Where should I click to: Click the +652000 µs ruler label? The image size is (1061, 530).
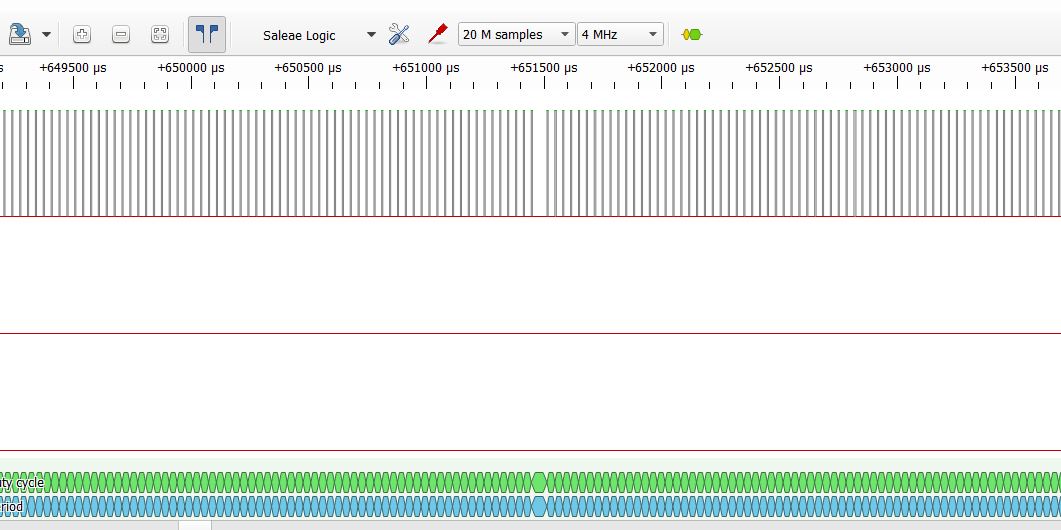pos(661,68)
